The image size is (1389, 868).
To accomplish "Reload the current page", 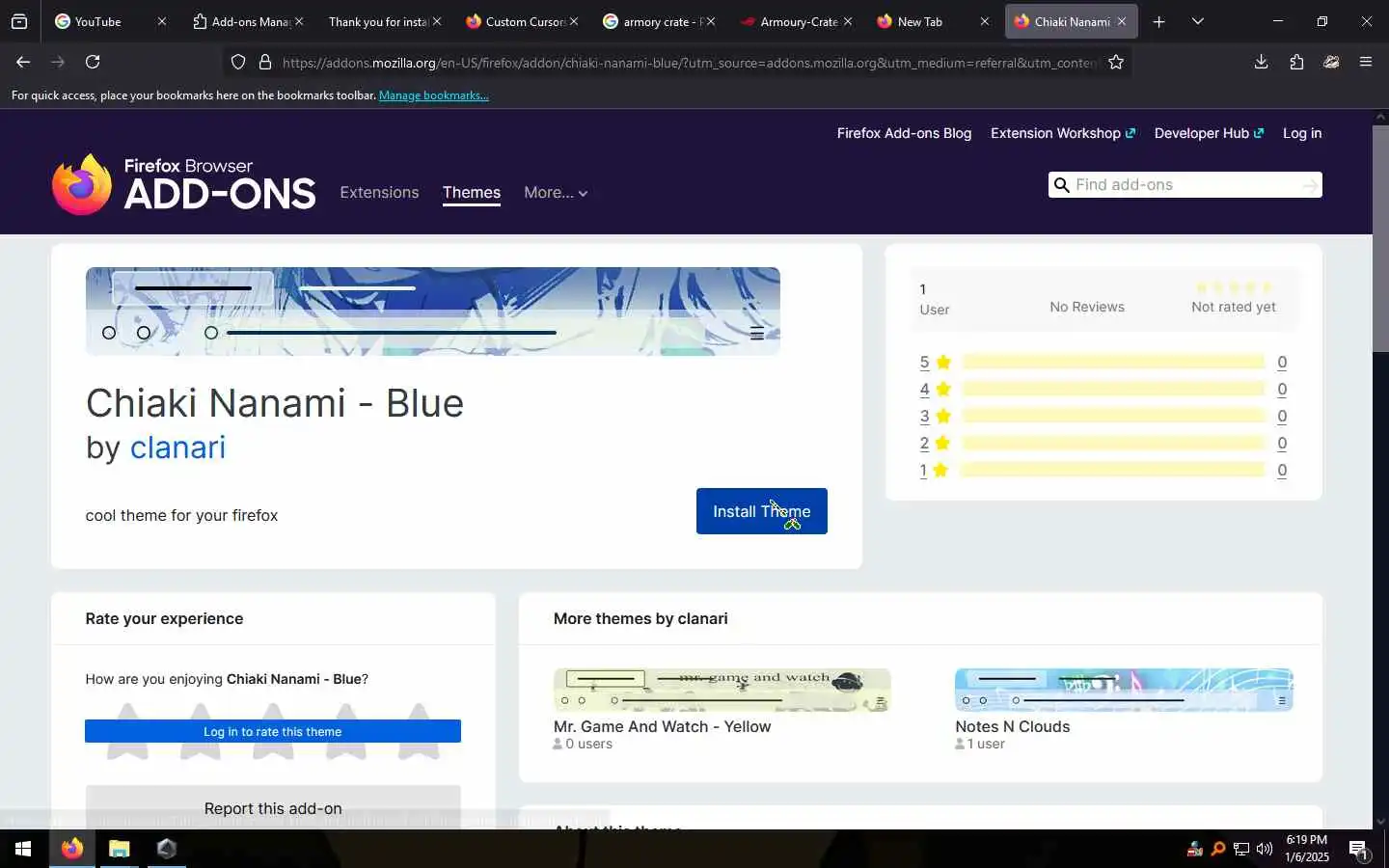I will click(x=93, y=62).
